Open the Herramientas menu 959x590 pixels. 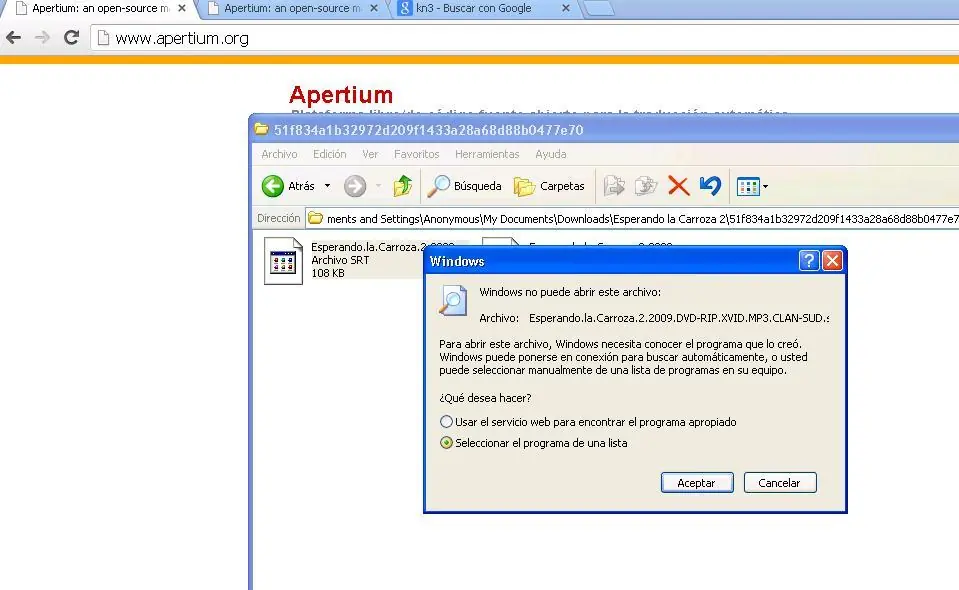487,154
